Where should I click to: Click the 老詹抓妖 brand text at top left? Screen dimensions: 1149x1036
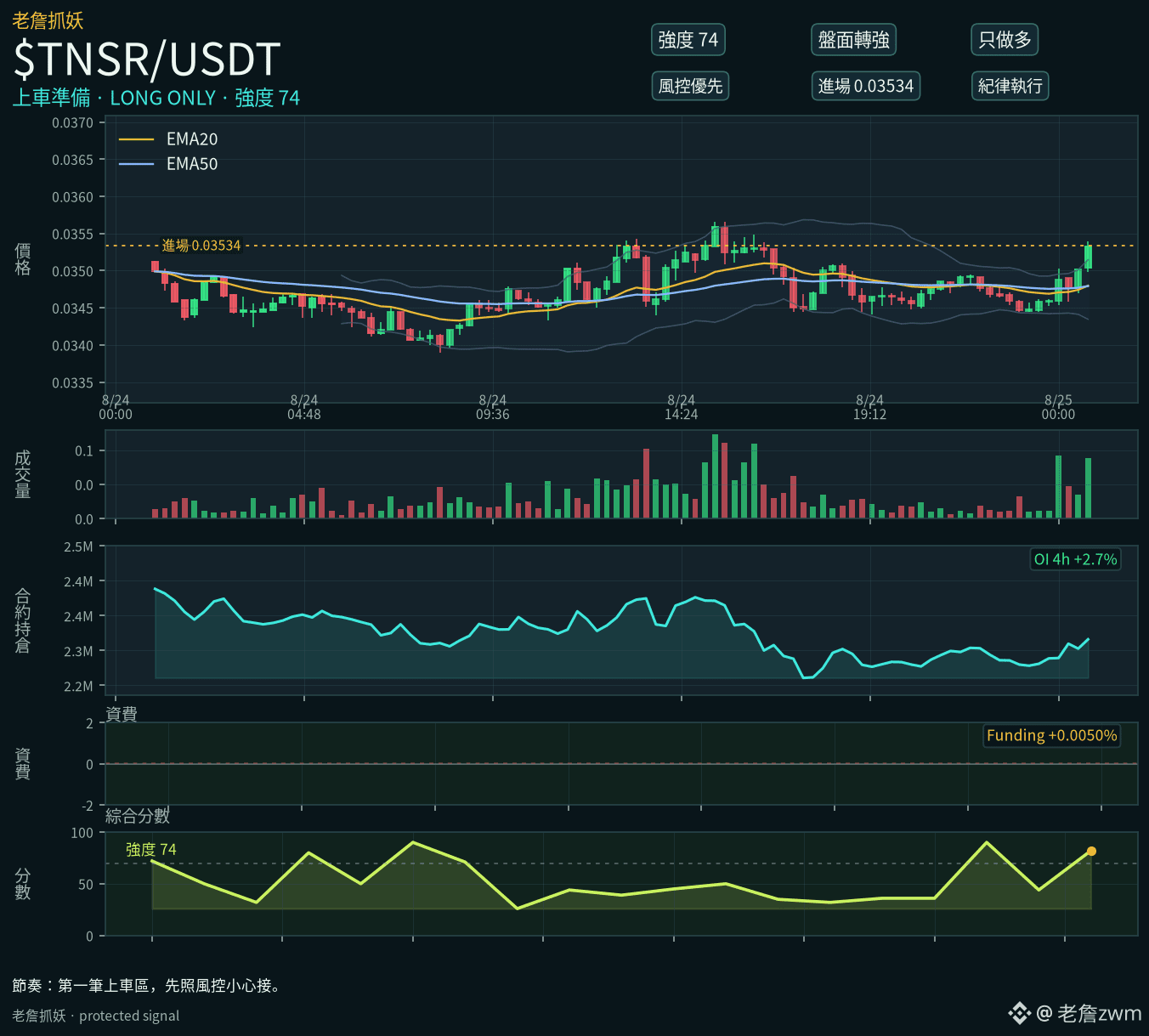tap(48, 20)
